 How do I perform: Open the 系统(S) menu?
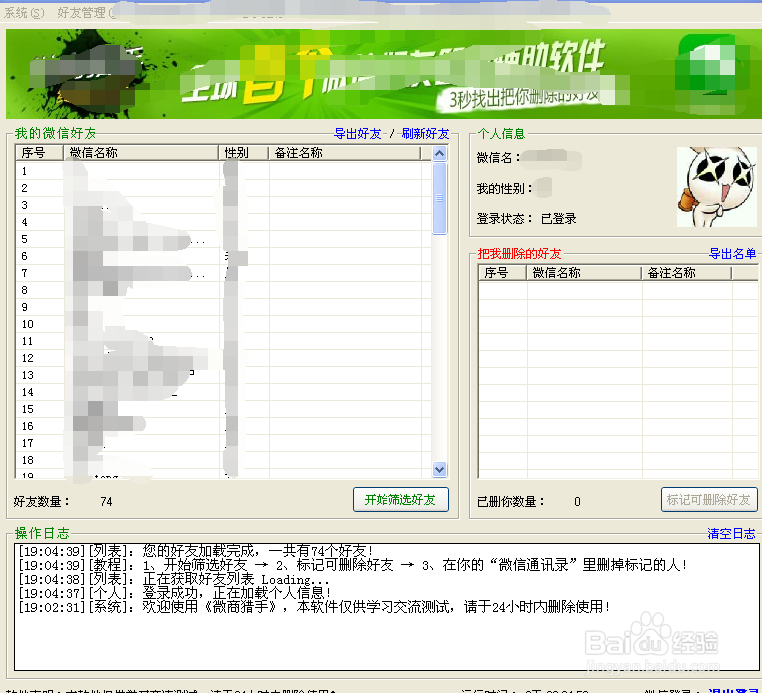pos(24,13)
